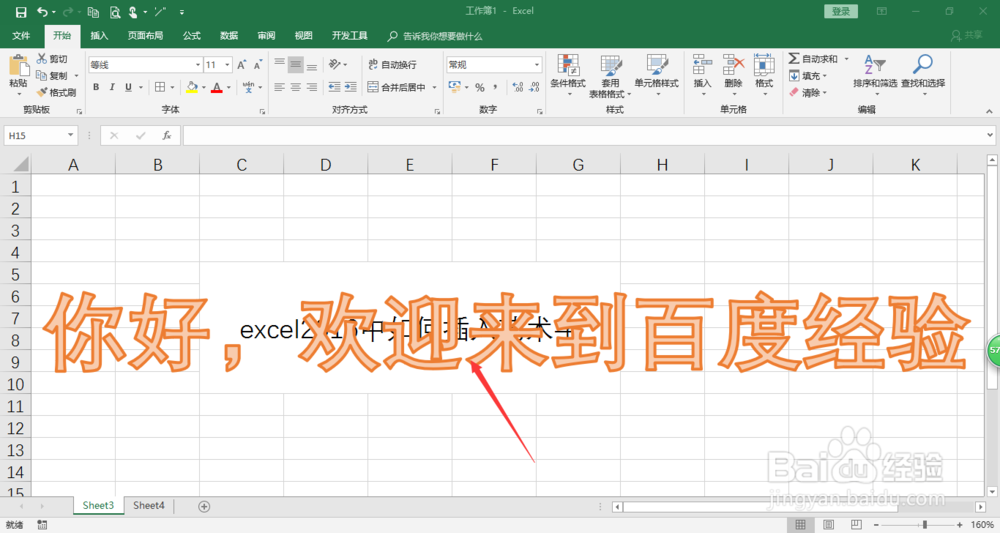Open Cell Styles icon

[656, 65]
